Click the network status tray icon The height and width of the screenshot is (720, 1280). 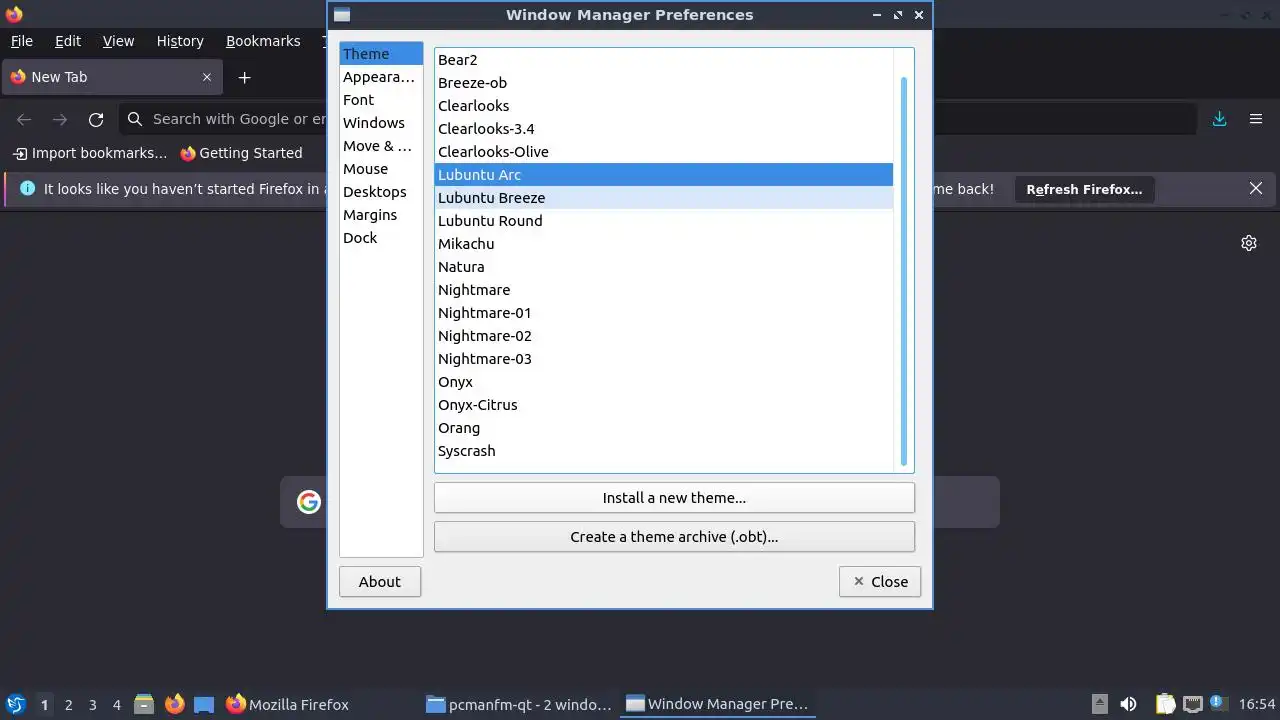click(1192, 704)
